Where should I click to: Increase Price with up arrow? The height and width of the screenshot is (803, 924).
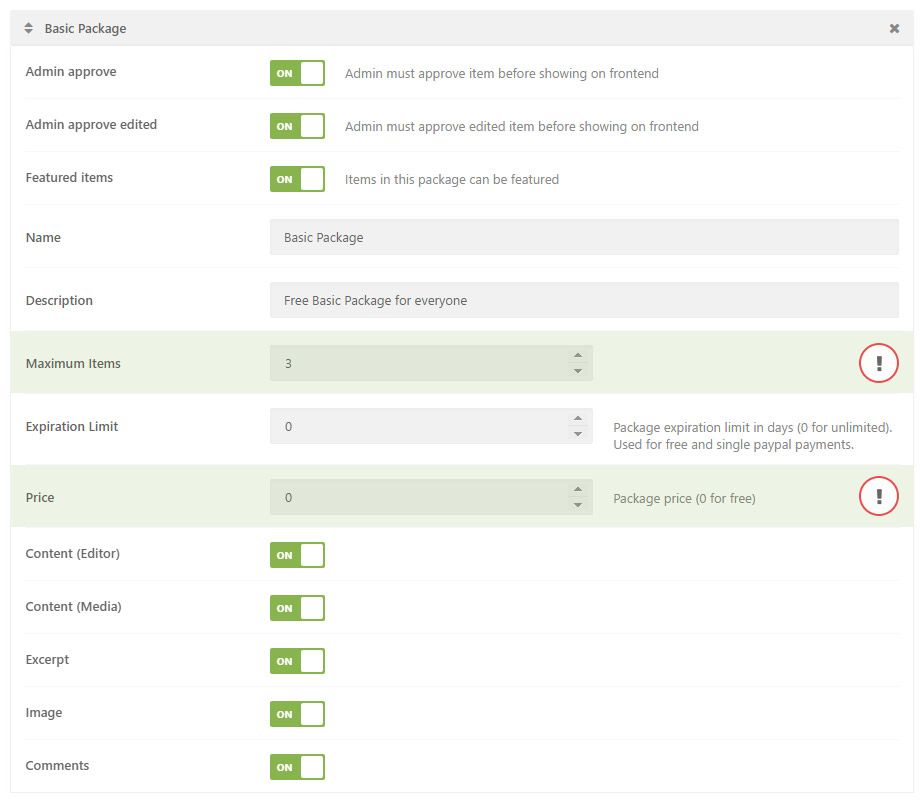point(578,489)
